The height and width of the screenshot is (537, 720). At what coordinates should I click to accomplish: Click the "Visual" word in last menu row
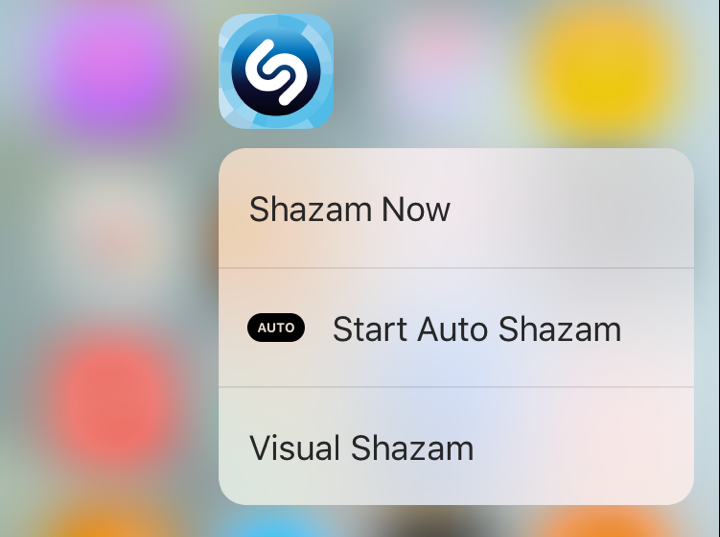[296, 448]
